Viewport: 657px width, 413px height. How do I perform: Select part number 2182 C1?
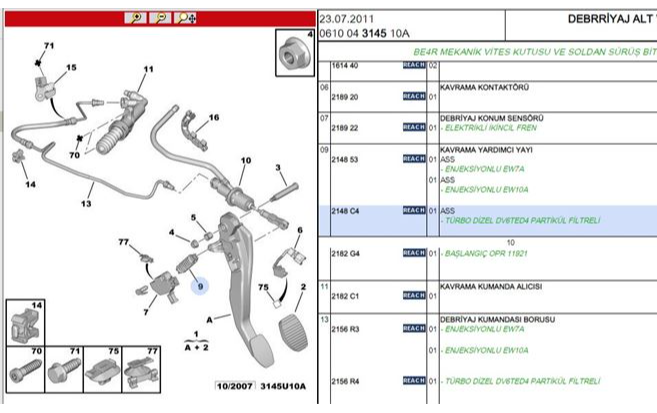coord(345,297)
